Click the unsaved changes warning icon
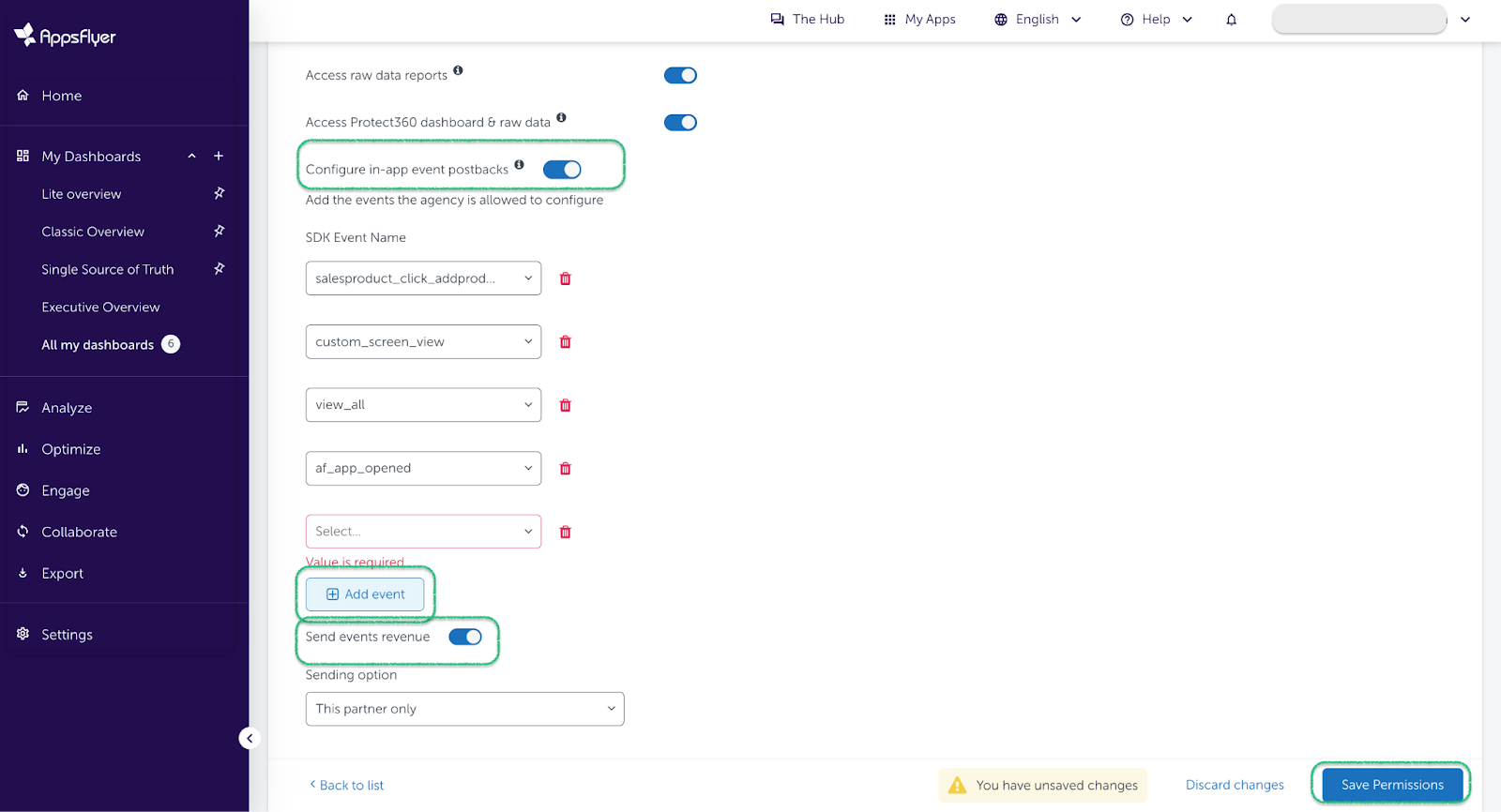Viewport: 1501px width, 812px height. pyautogui.click(x=957, y=785)
